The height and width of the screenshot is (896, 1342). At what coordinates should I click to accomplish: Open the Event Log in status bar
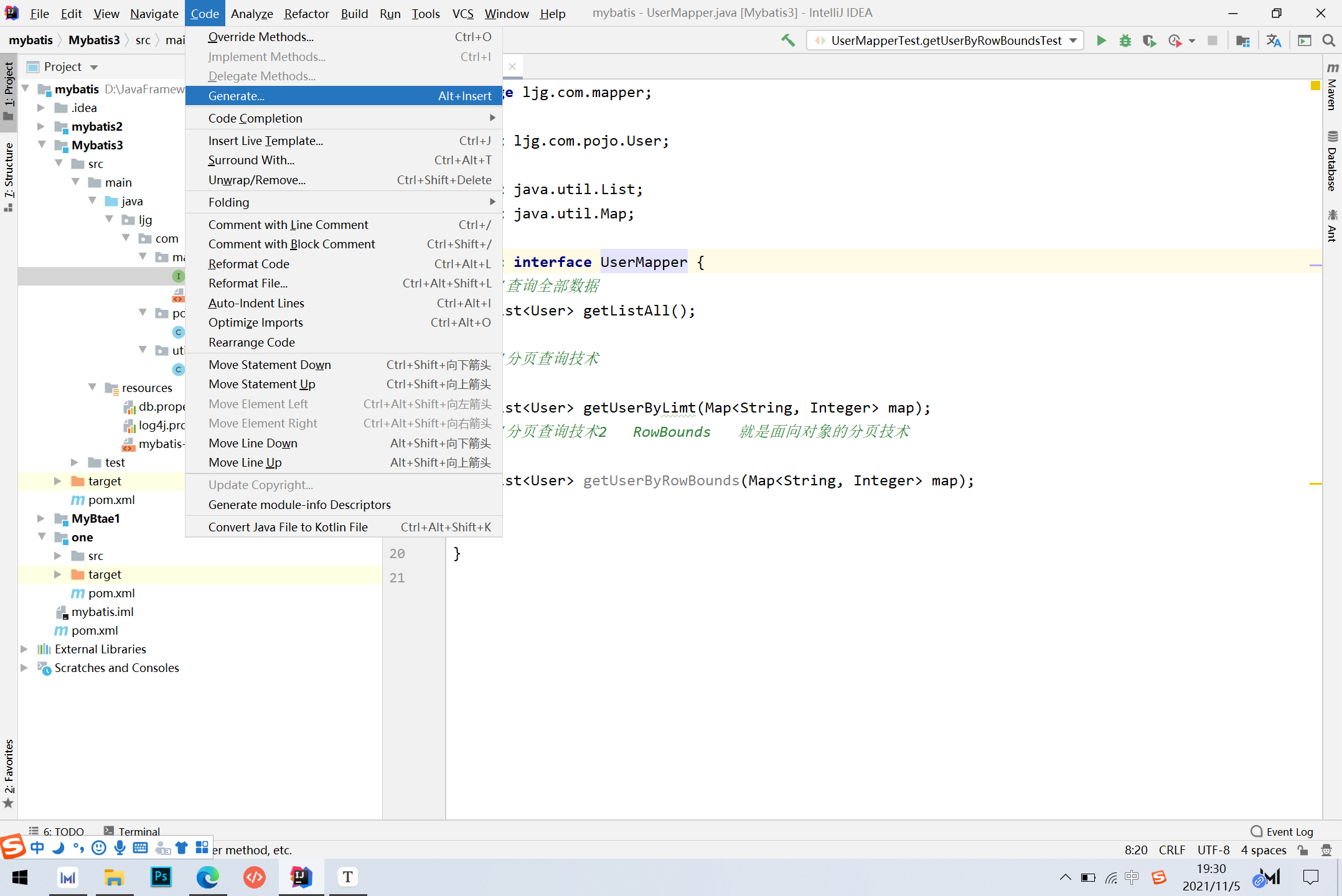(x=1282, y=831)
